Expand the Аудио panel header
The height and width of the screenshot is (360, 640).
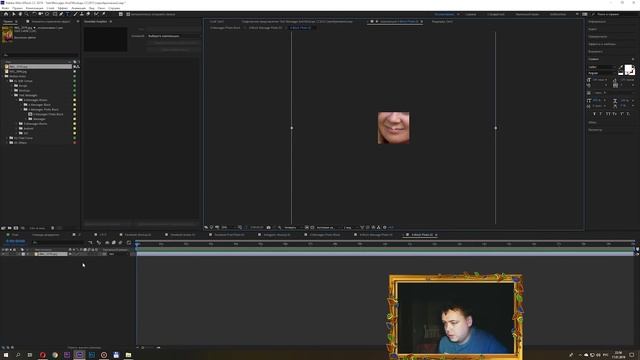point(593,29)
